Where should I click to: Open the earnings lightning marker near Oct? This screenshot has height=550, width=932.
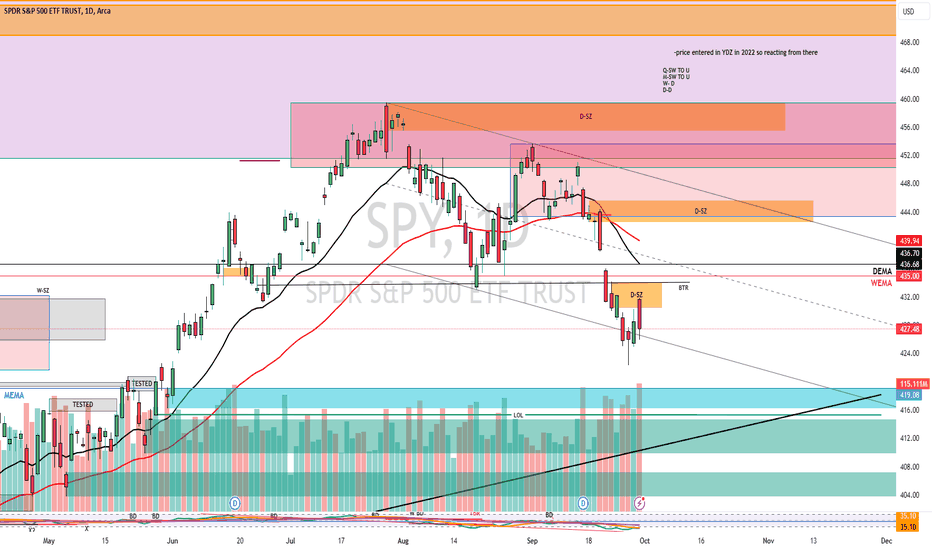tap(639, 503)
